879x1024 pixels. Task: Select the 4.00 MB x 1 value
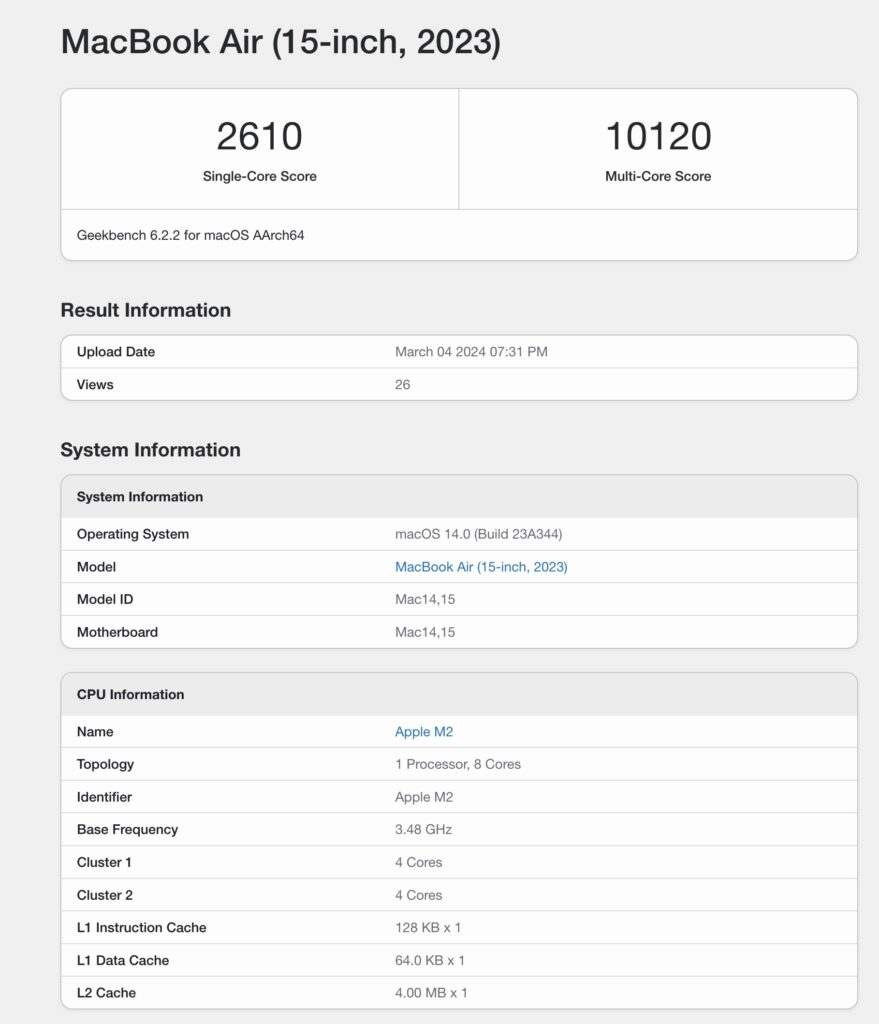[x=431, y=993]
